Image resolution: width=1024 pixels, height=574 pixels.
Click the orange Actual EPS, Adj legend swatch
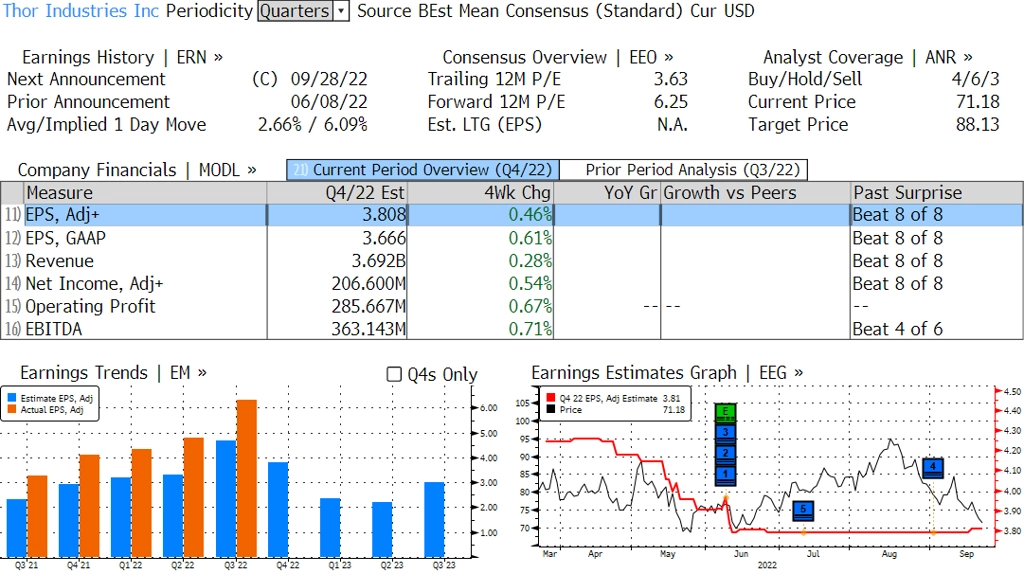pos(12,409)
